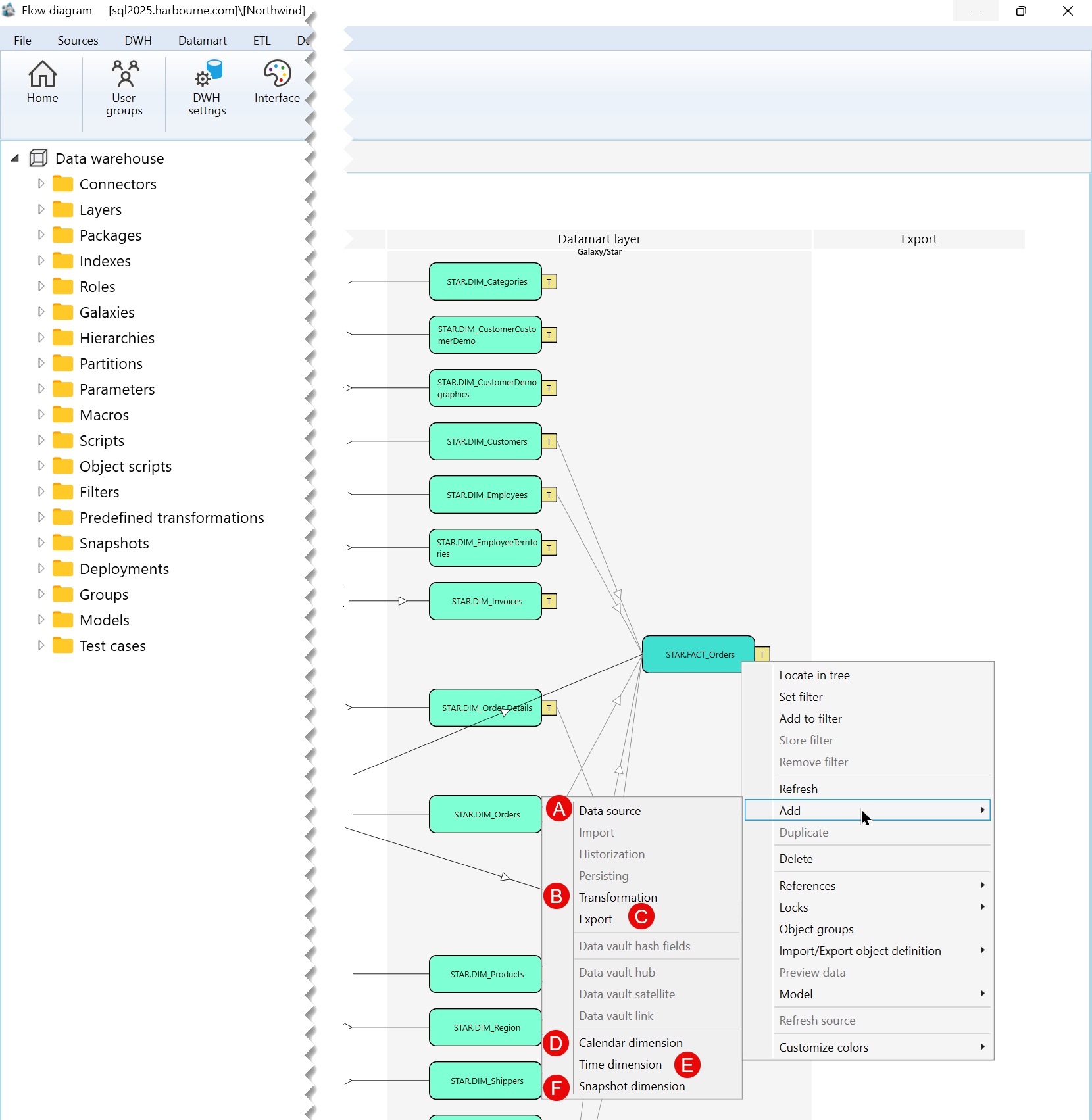Select the Data warehouse cube icon
This screenshot has height=1120, width=1092.
(x=39, y=158)
